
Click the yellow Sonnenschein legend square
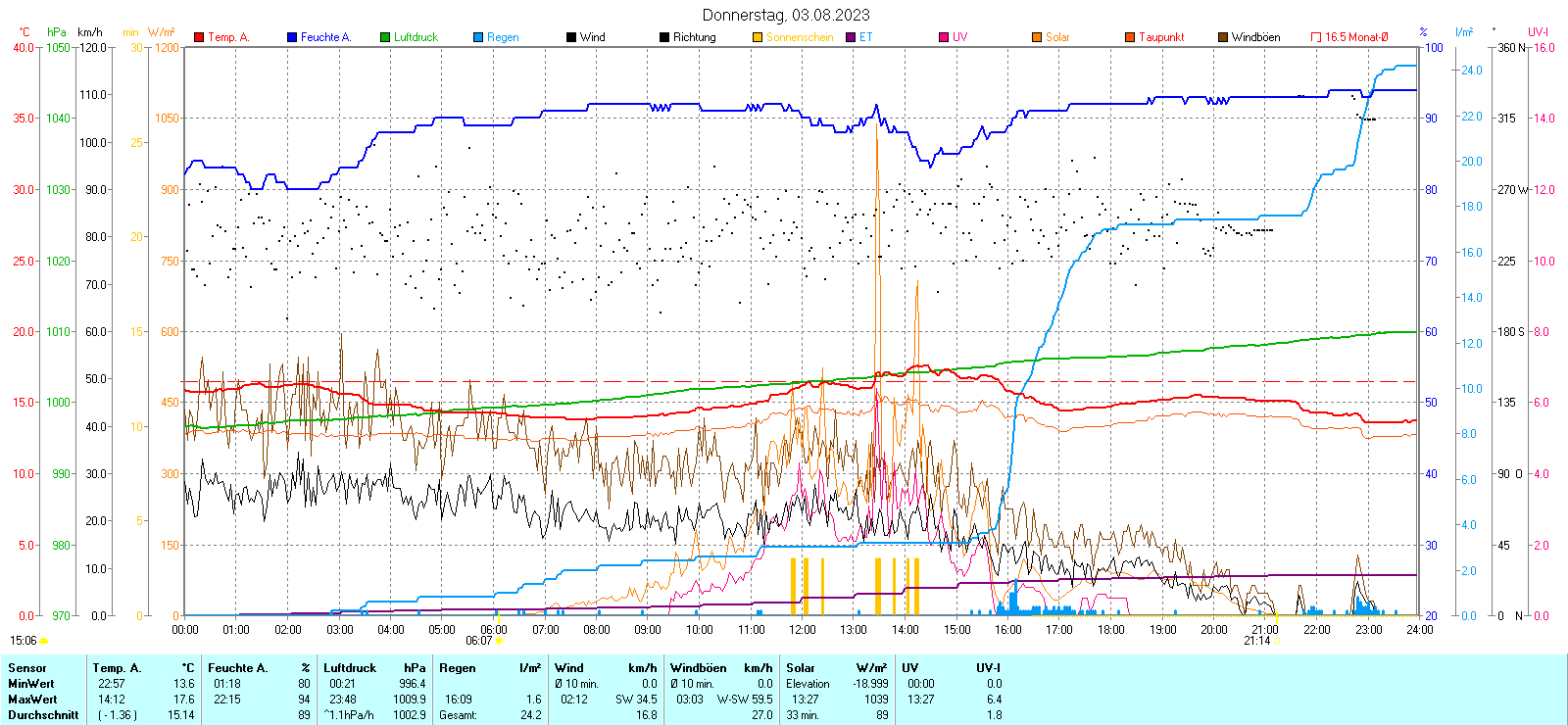click(x=758, y=37)
